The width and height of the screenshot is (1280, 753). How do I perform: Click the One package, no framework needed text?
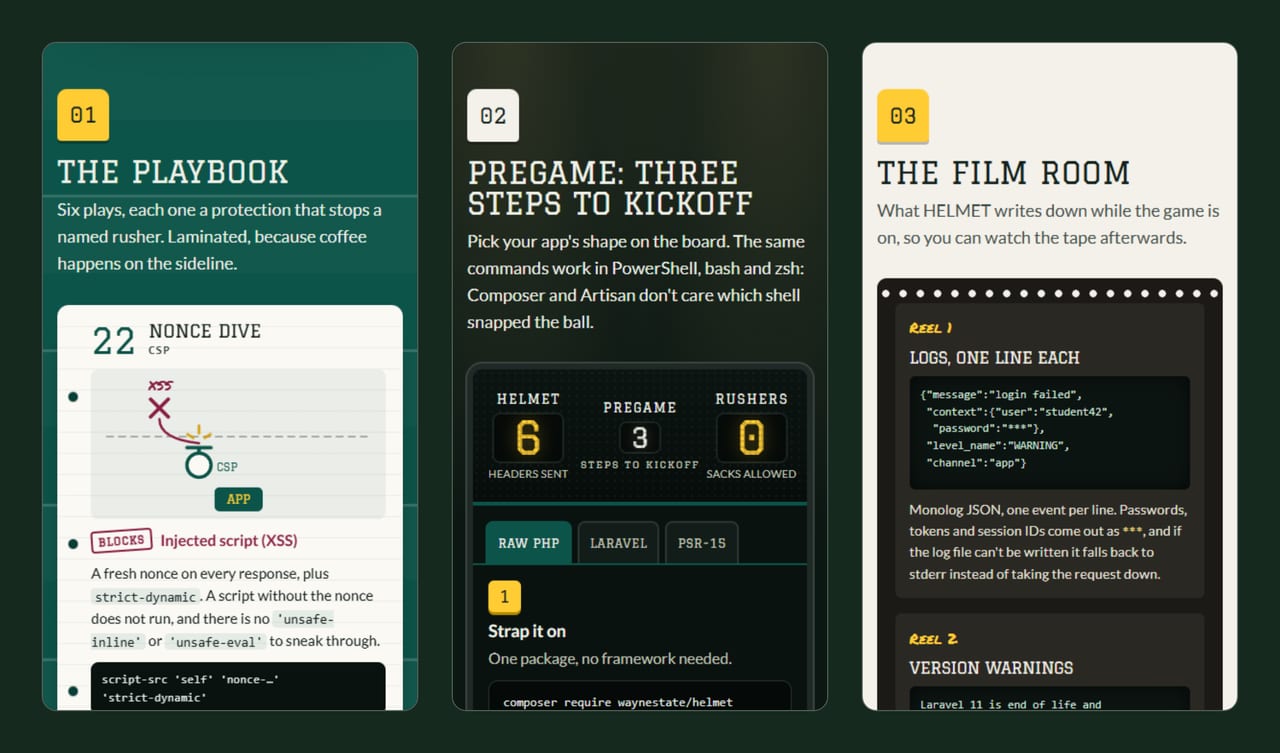[x=610, y=659]
